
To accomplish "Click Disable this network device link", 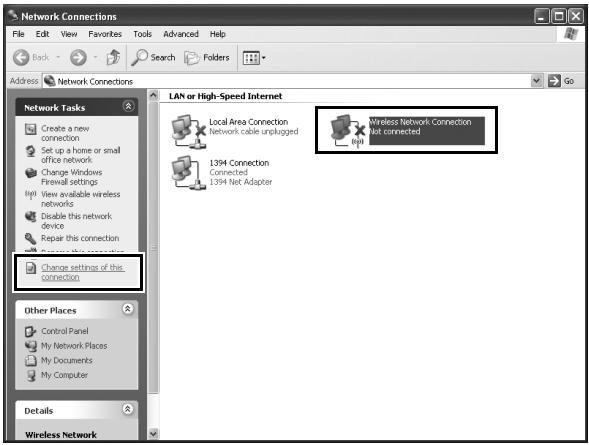I will click(x=76, y=221).
